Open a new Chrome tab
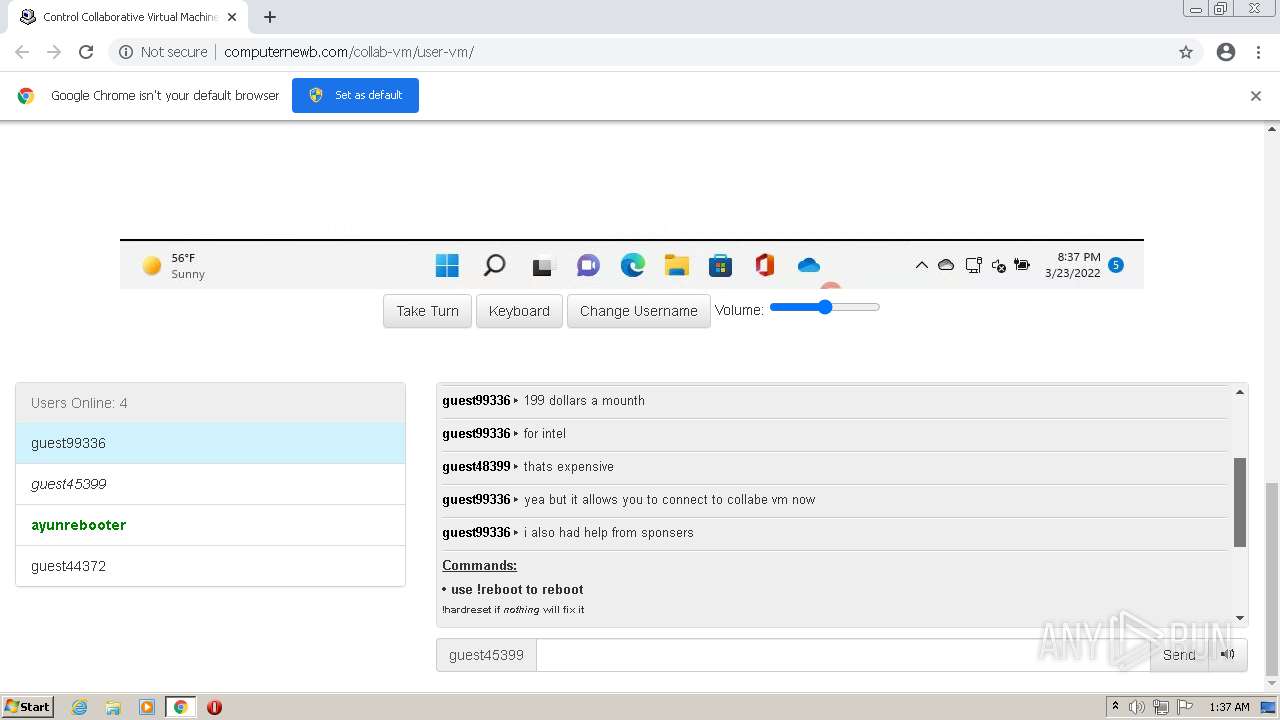Image resolution: width=1280 pixels, height=720 pixels. [x=270, y=17]
